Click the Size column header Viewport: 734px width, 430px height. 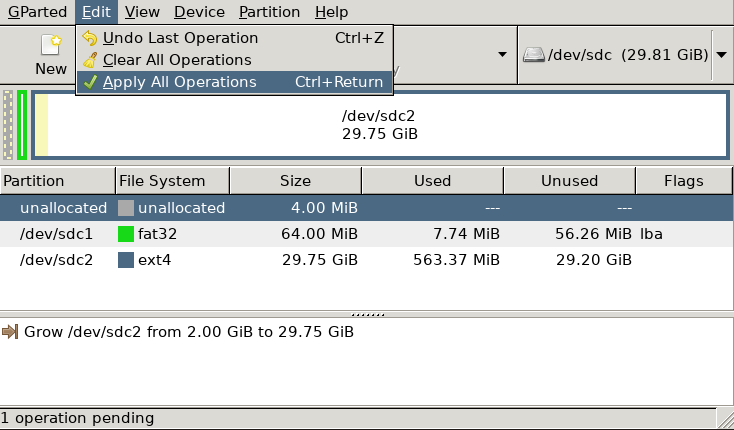[x=295, y=181]
